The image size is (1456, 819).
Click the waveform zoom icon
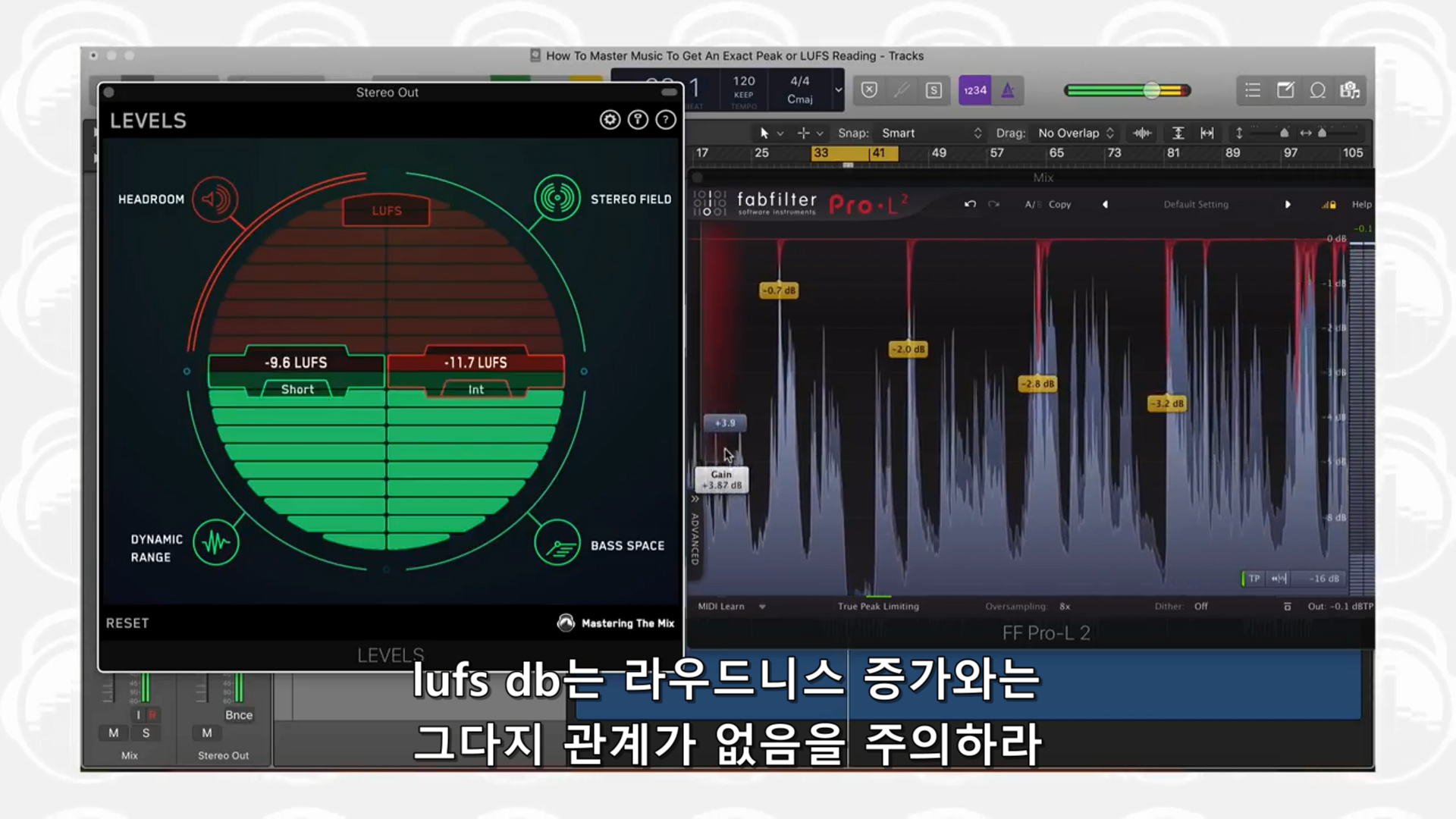click(1142, 133)
